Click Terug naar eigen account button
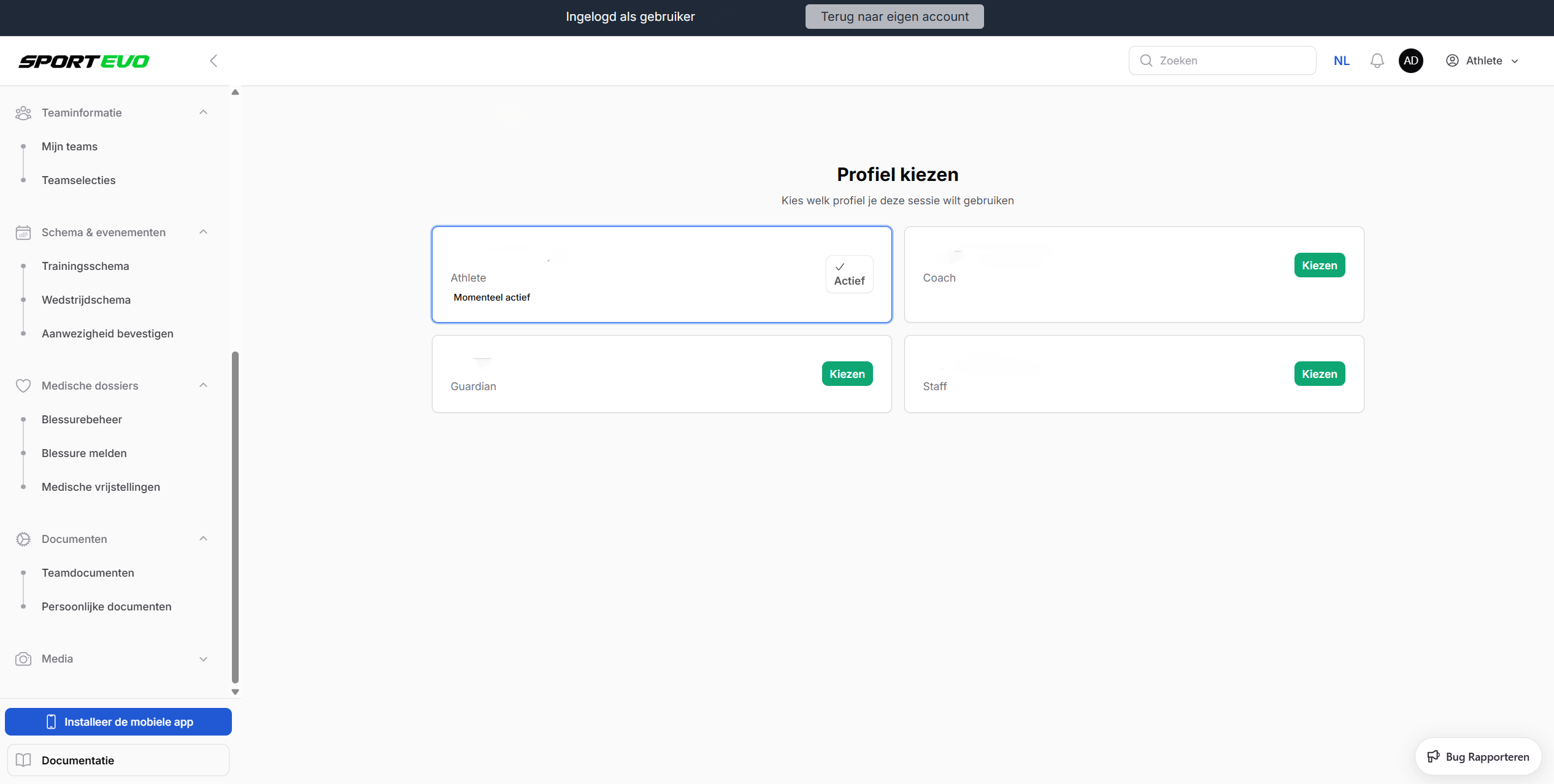 (894, 17)
